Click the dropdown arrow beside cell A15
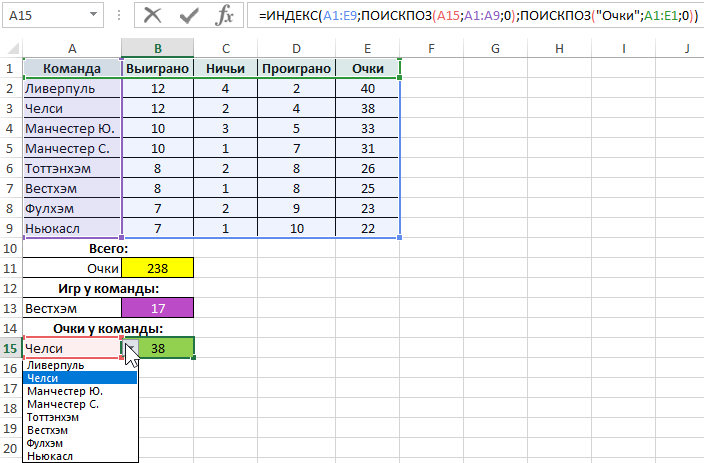704x463 pixels. coord(130,348)
